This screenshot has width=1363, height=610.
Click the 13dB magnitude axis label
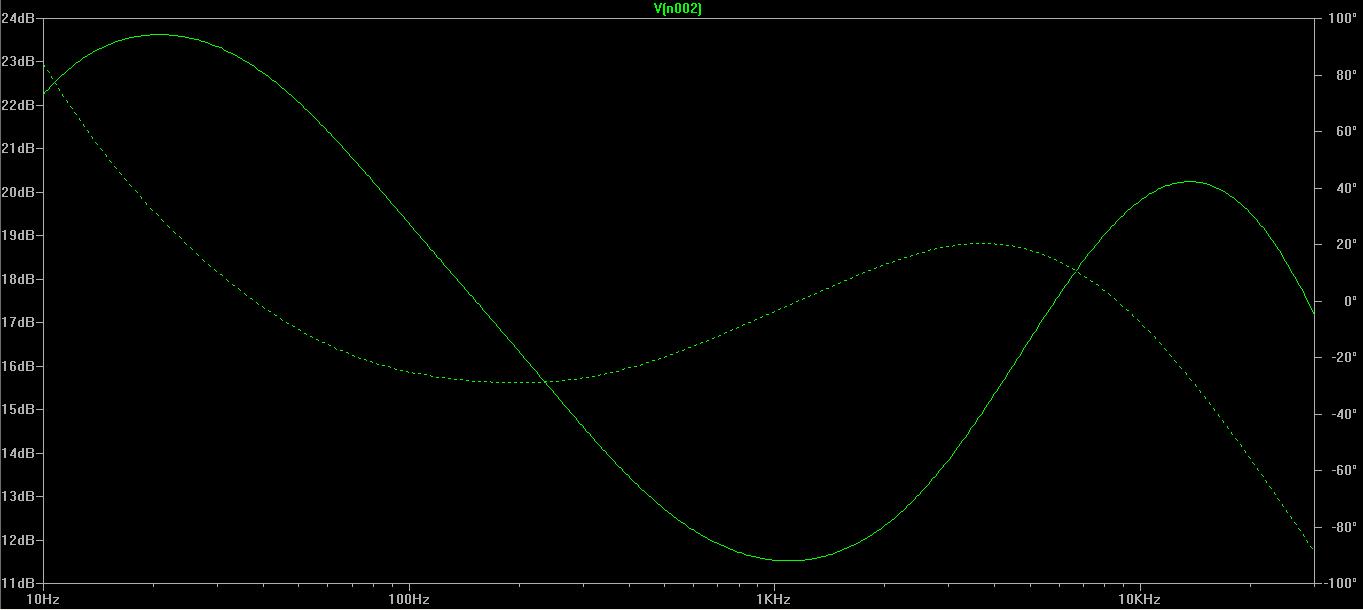coord(17,497)
